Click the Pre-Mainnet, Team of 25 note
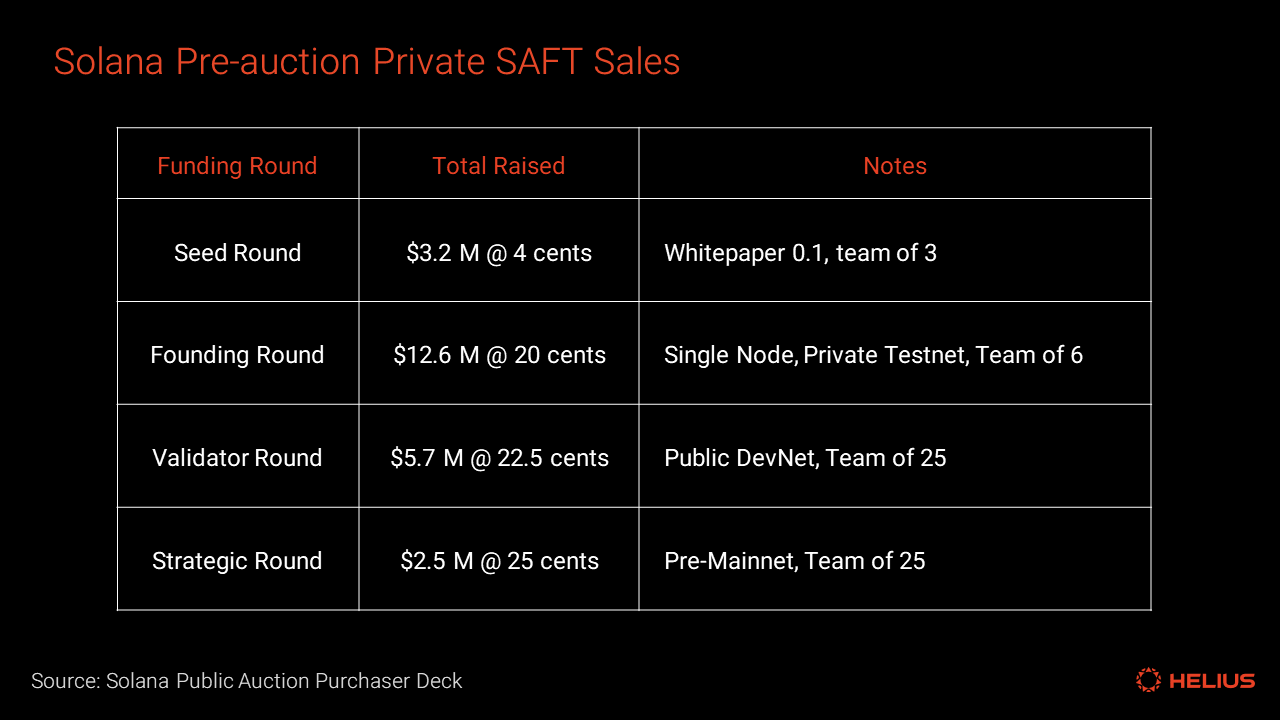 [794, 561]
